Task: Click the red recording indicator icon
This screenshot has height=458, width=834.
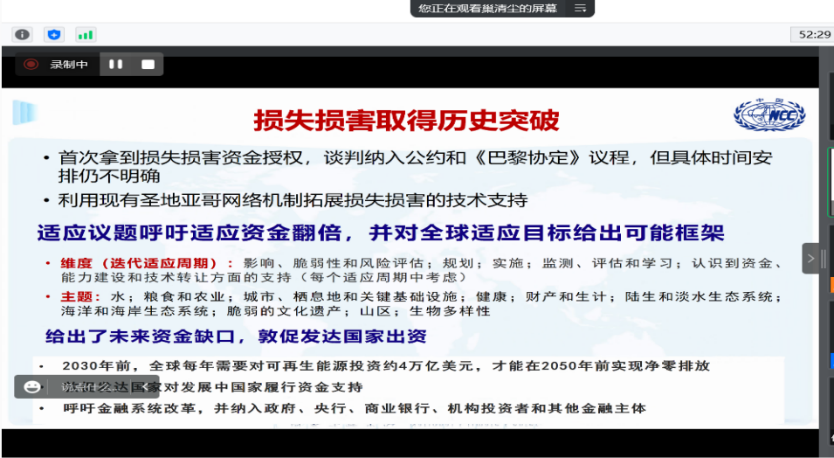Action: 32,64
